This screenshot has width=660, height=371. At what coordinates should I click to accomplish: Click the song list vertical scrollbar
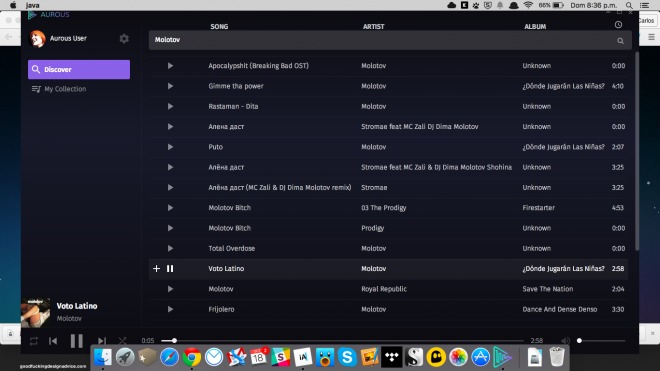(637, 152)
